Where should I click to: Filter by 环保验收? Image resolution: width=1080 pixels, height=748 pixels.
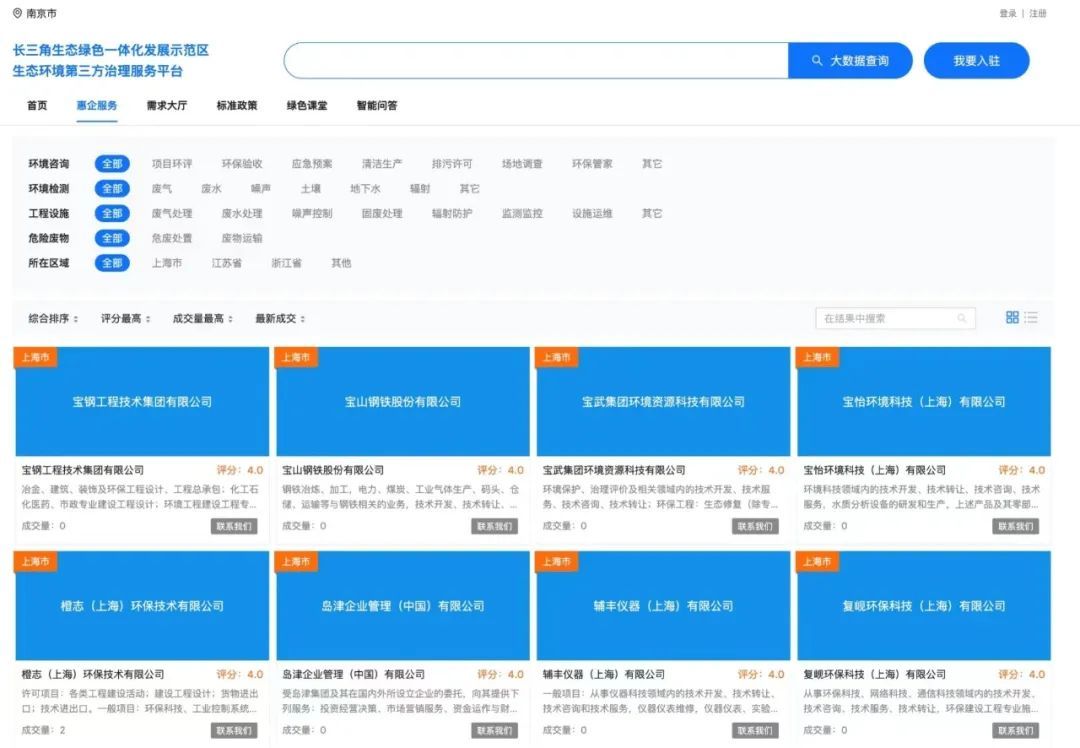242,164
